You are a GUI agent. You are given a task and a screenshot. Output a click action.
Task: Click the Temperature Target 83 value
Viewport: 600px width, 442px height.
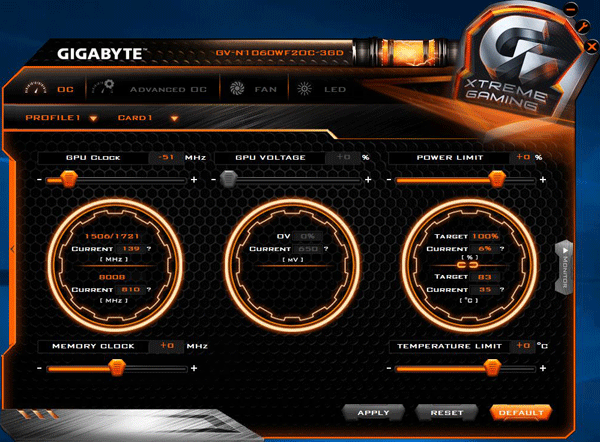click(484, 277)
